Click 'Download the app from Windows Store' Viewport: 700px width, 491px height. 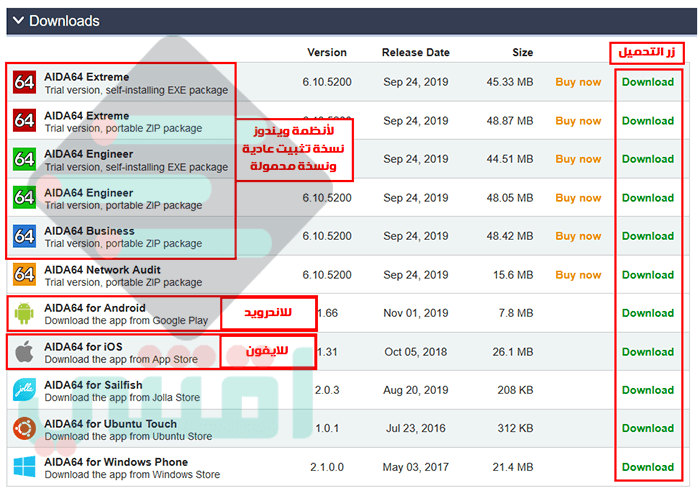pyautogui.click(x=132, y=474)
